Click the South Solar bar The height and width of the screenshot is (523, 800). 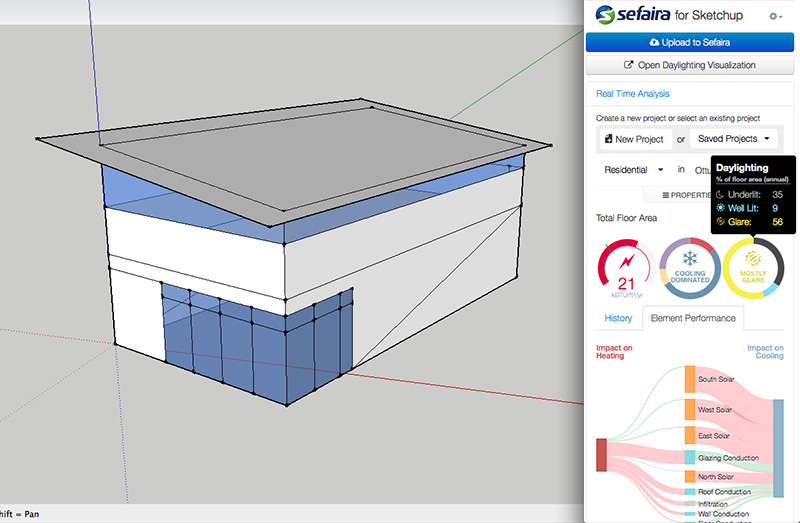(x=690, y=379)
